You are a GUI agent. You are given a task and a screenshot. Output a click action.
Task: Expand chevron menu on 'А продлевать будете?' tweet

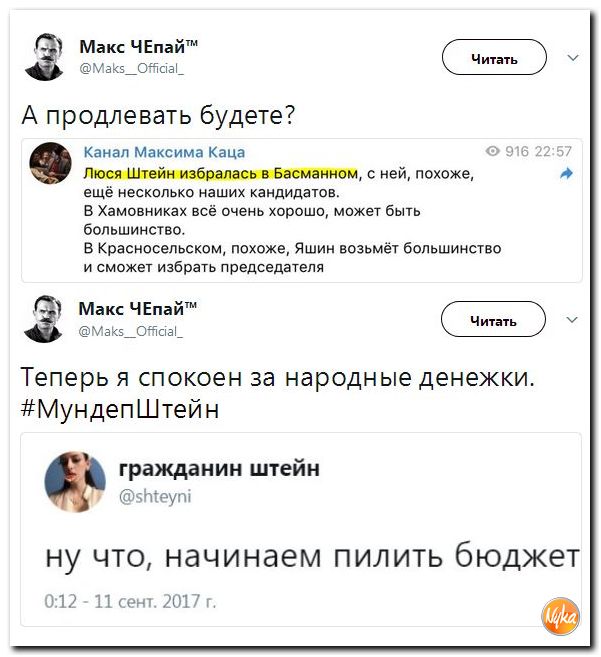572,58
